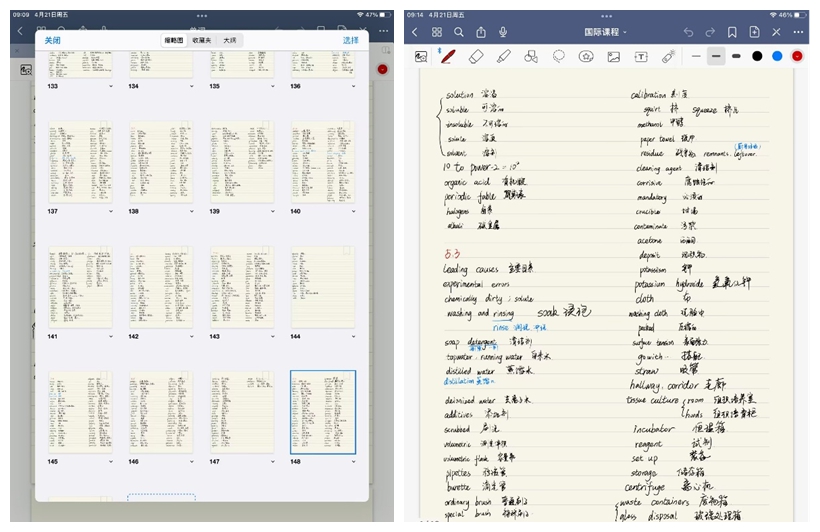Viewport: 820px width, 532px height.
Task: Toggle bookmark for current page
Action: click(x=732, y=32)
